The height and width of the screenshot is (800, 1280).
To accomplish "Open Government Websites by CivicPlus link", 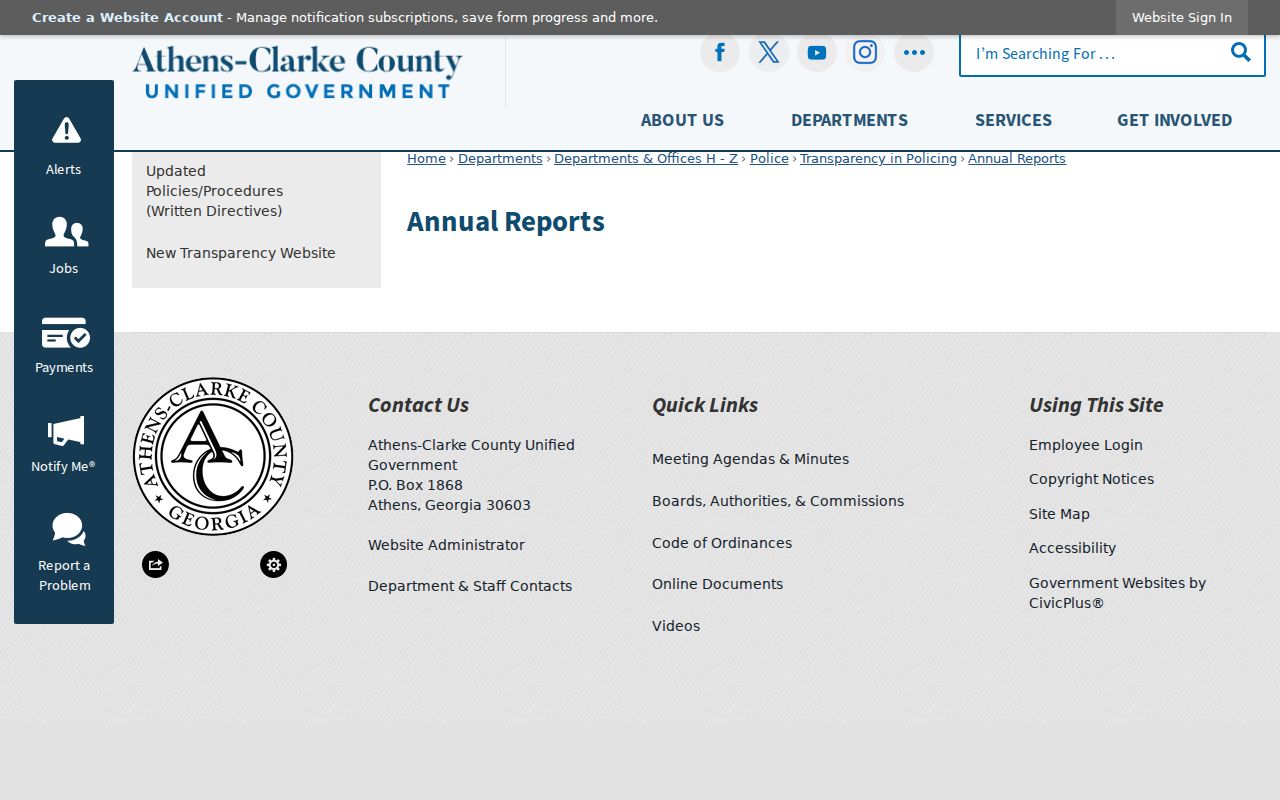I will coord(1117,593).
